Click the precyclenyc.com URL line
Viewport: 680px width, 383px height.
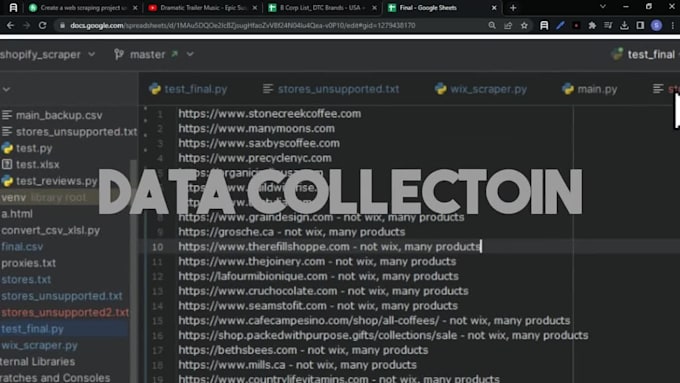pos(255,158)
